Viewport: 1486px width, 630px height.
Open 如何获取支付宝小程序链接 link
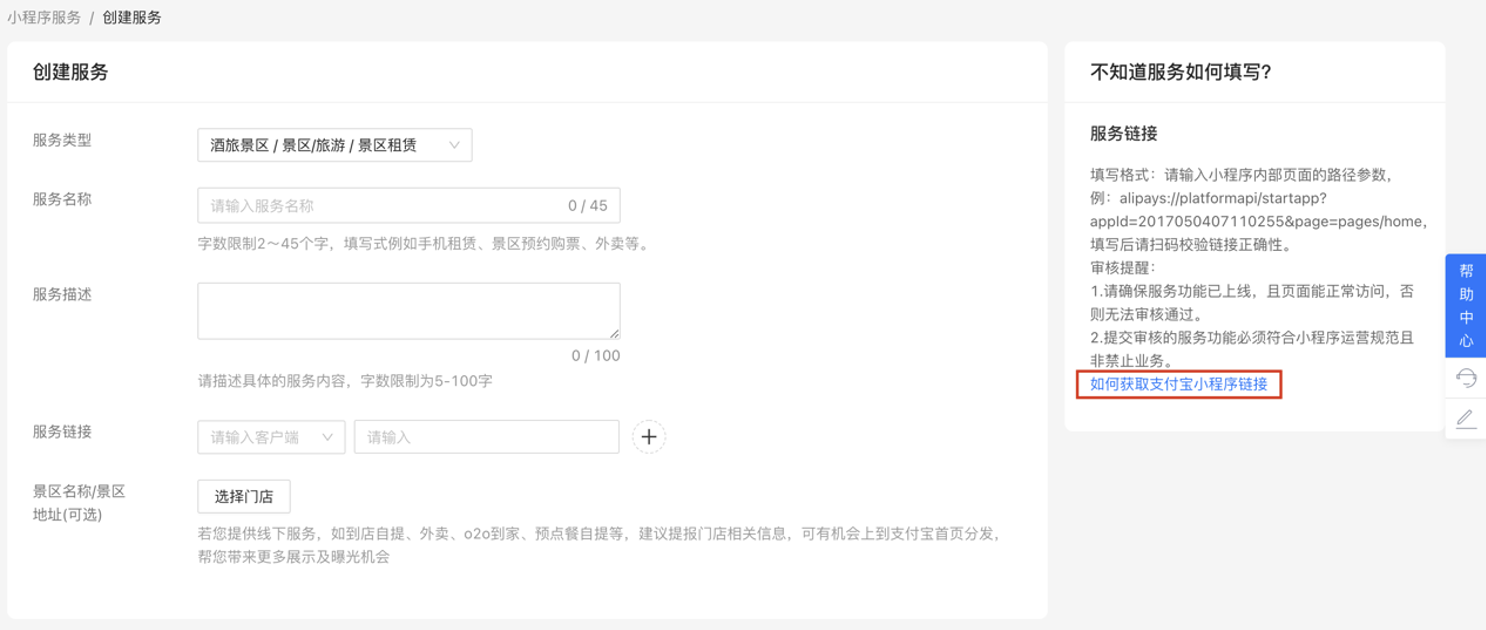(1179, 384)
